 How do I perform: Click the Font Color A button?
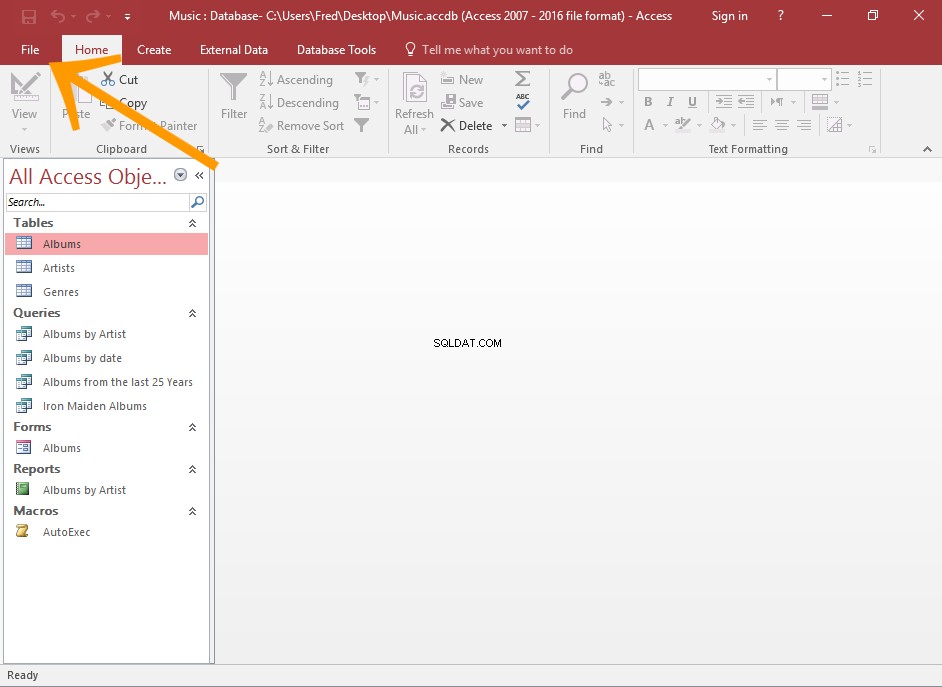649,125
